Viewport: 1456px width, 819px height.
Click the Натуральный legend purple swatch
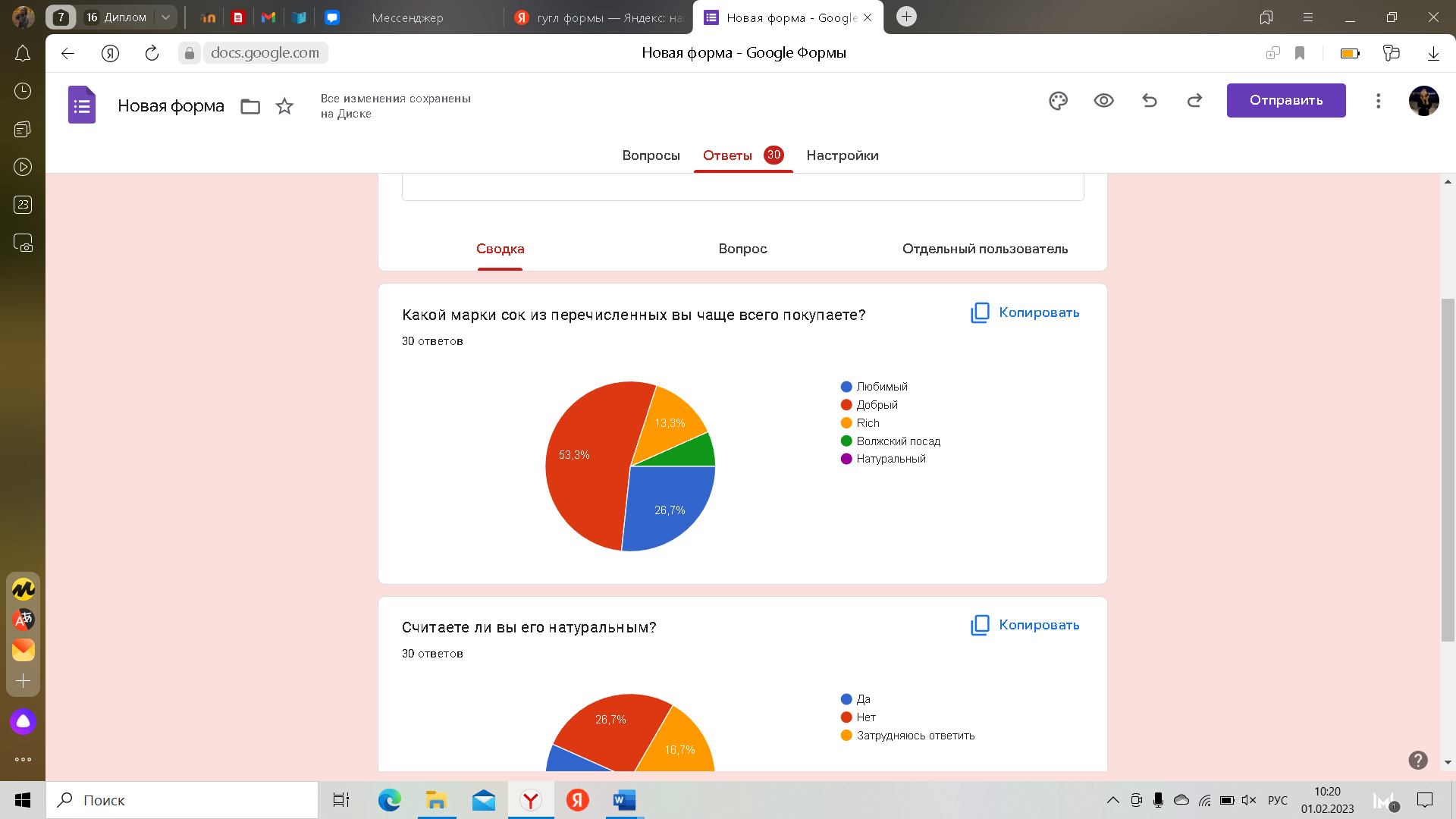(x=846, y=459)
